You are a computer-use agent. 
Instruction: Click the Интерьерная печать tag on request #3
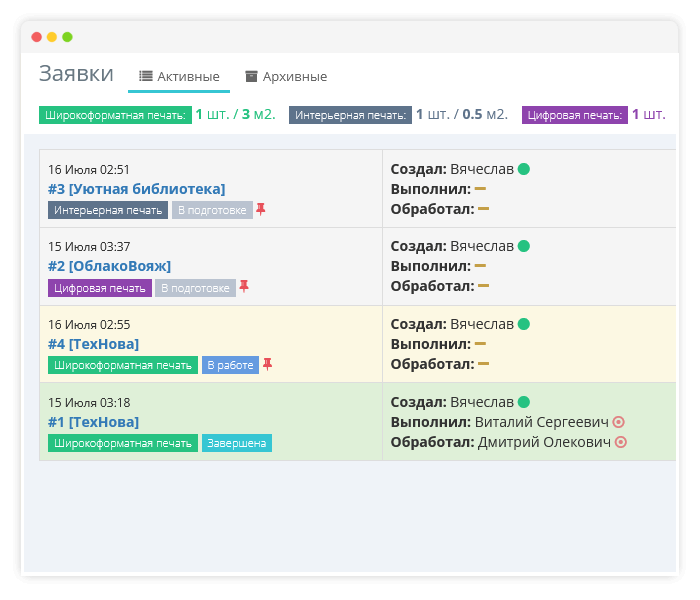108,210
